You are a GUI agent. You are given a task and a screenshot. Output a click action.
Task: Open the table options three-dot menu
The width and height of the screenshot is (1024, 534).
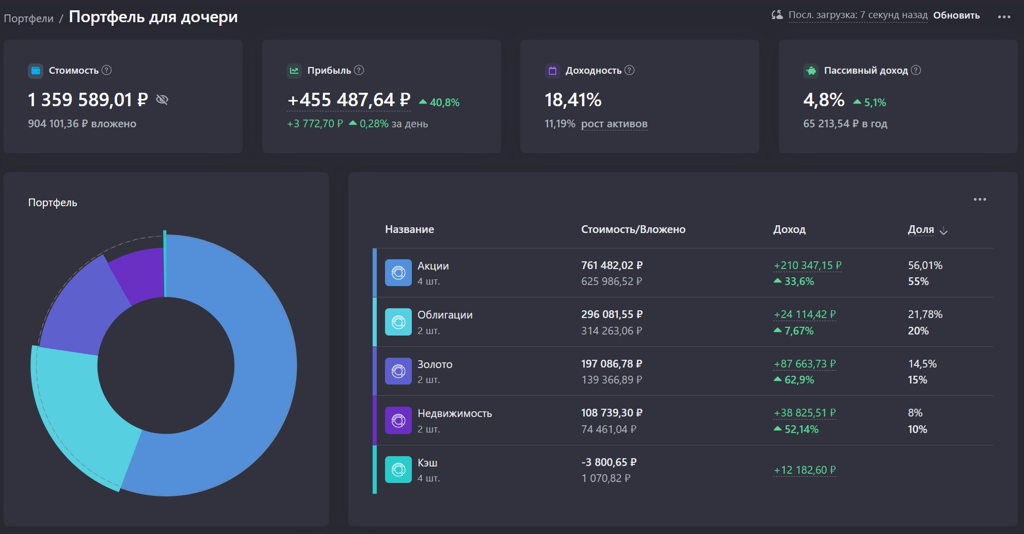[x=980, y=199]
